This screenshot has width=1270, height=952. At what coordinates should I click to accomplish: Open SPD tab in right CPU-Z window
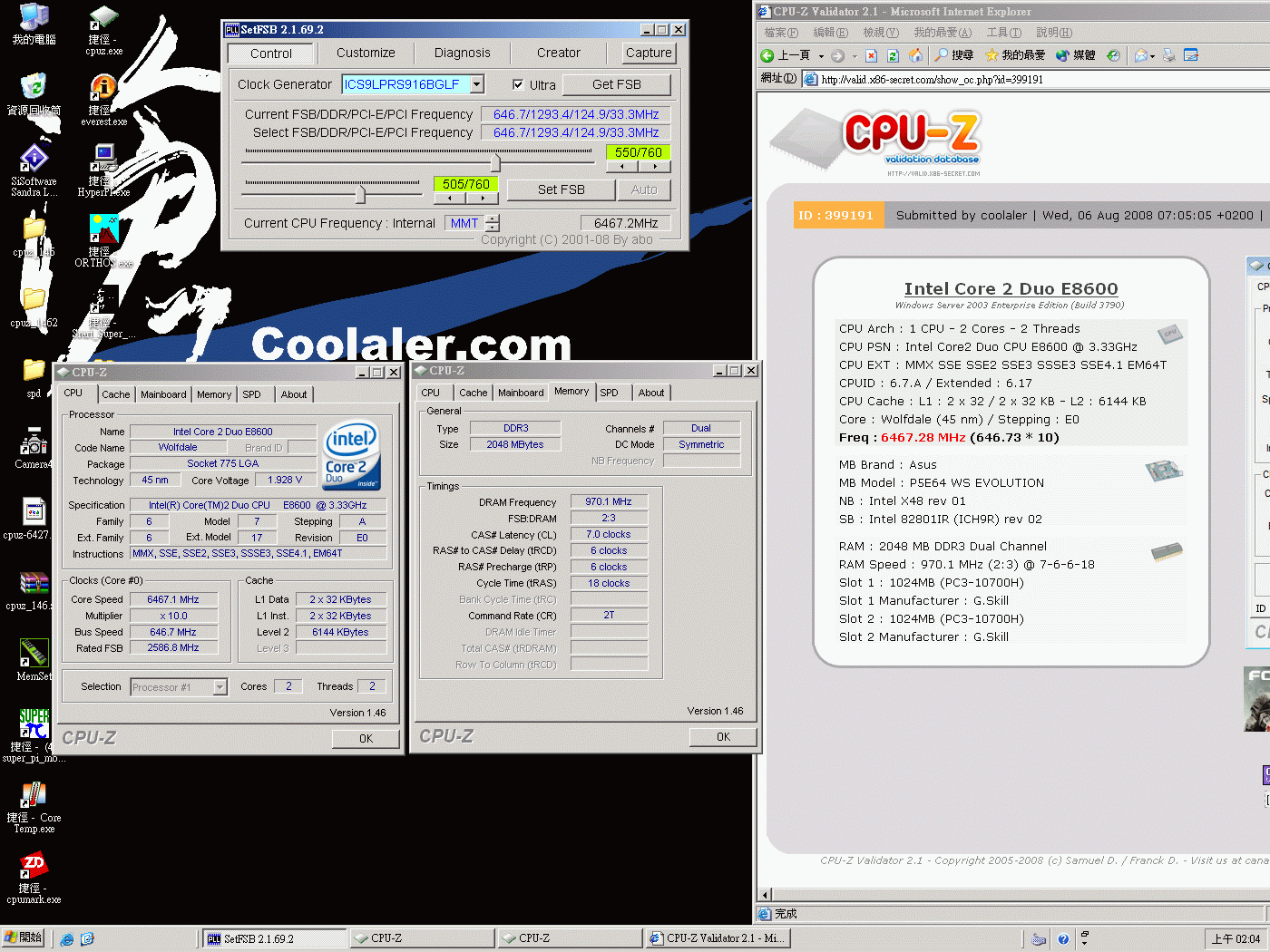click(x=609, y=393)
